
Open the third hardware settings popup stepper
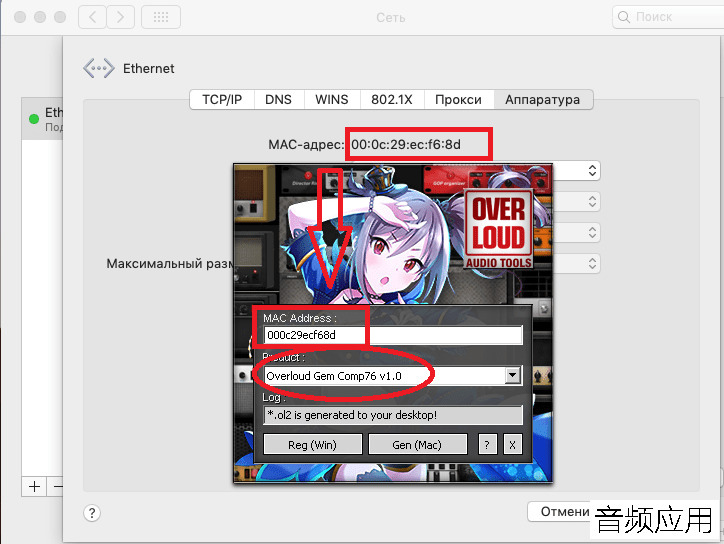pos(592,232)
